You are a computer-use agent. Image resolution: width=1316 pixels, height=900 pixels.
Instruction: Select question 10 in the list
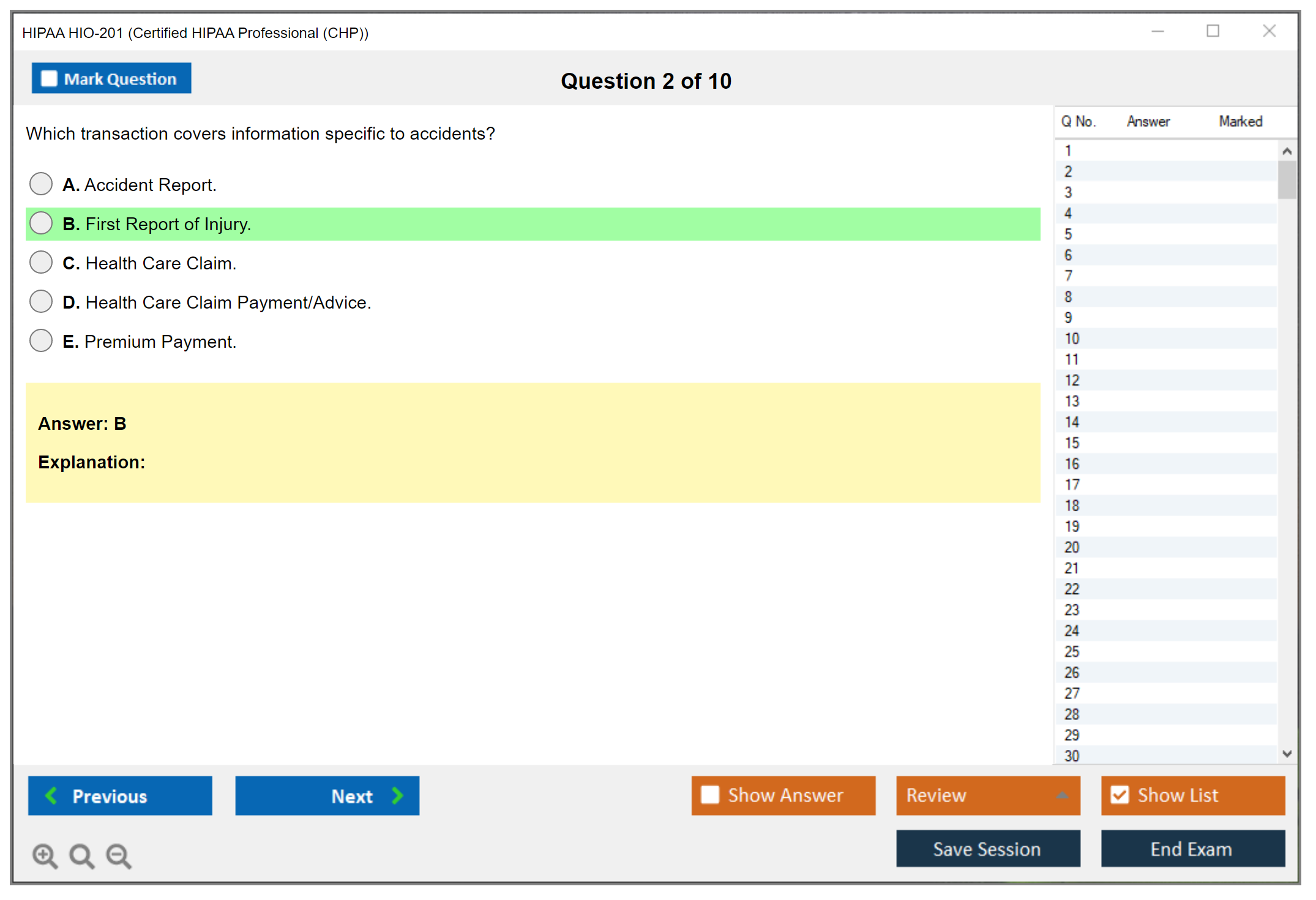click(x=1072, y=339)
